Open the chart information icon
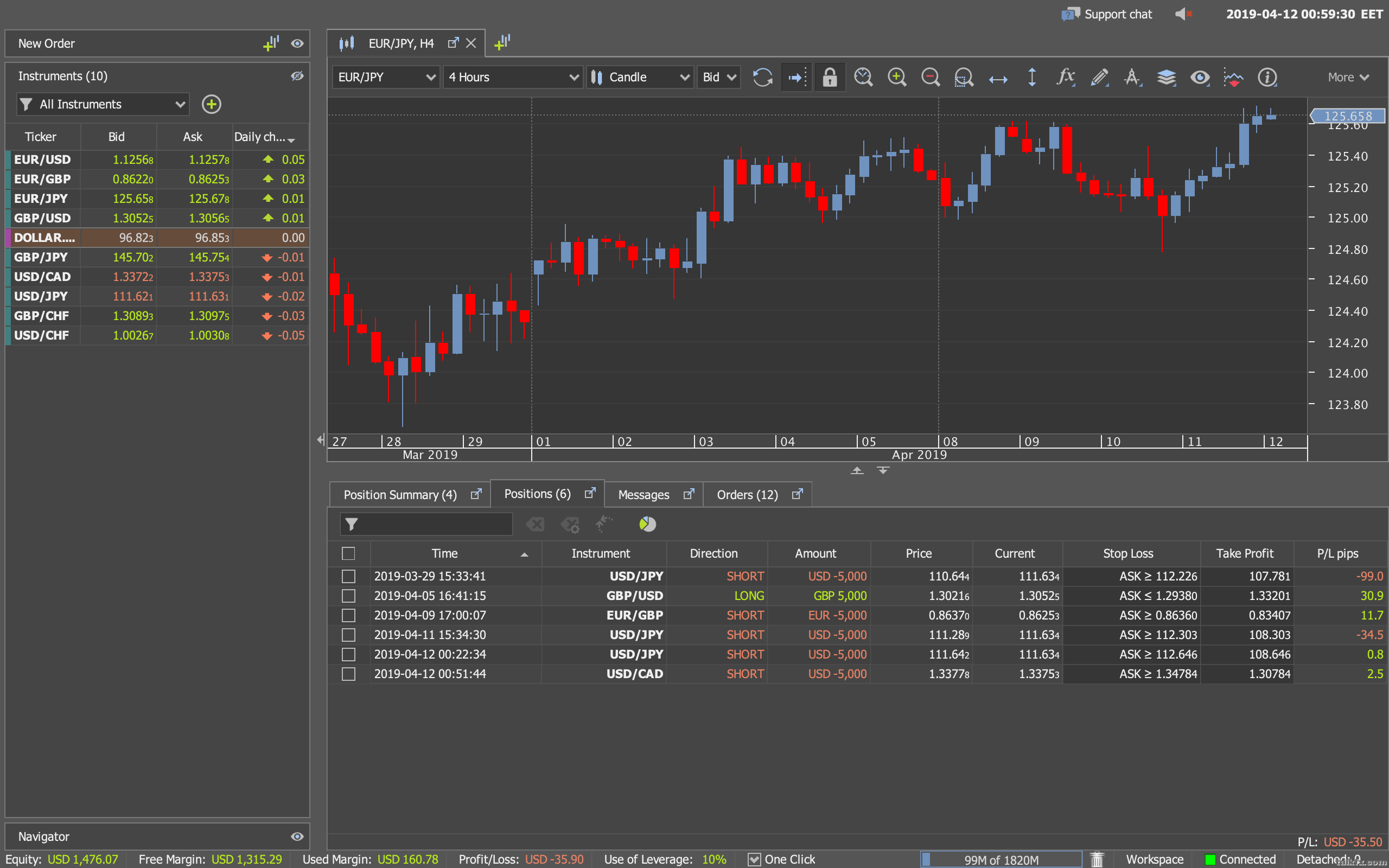The width and height of the screenshot is (1389, 868). 1267,77
